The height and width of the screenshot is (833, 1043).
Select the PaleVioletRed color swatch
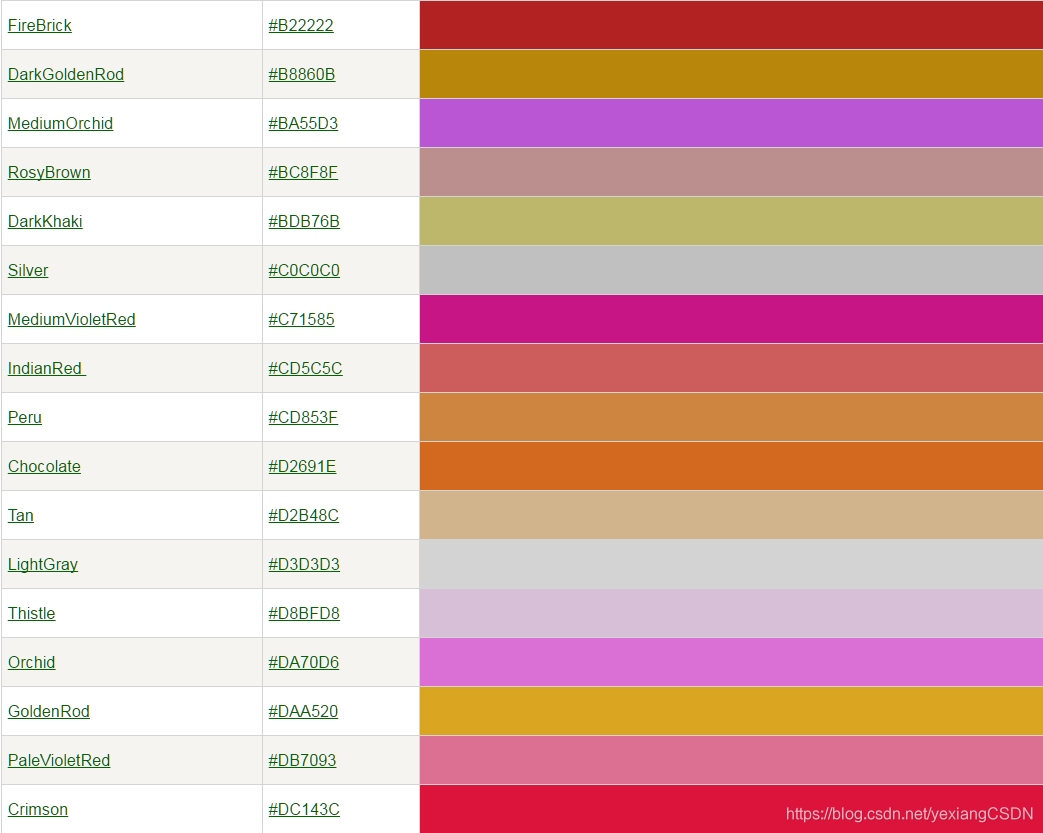coord(731,760)
